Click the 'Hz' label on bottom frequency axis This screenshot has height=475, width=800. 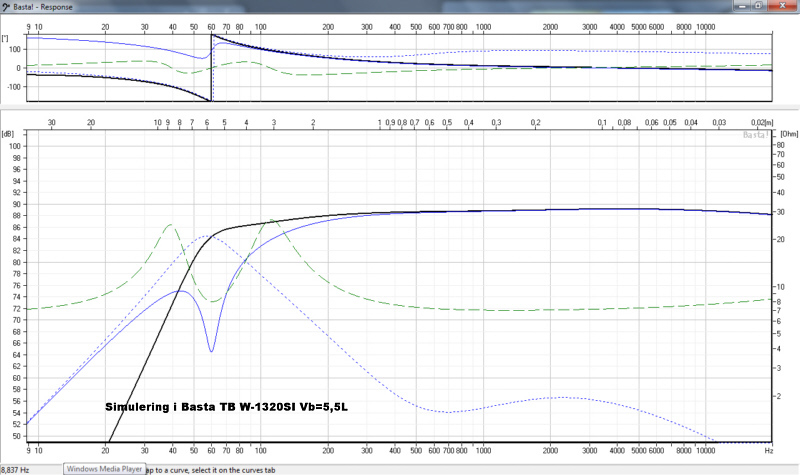click(x=768, y=451)
